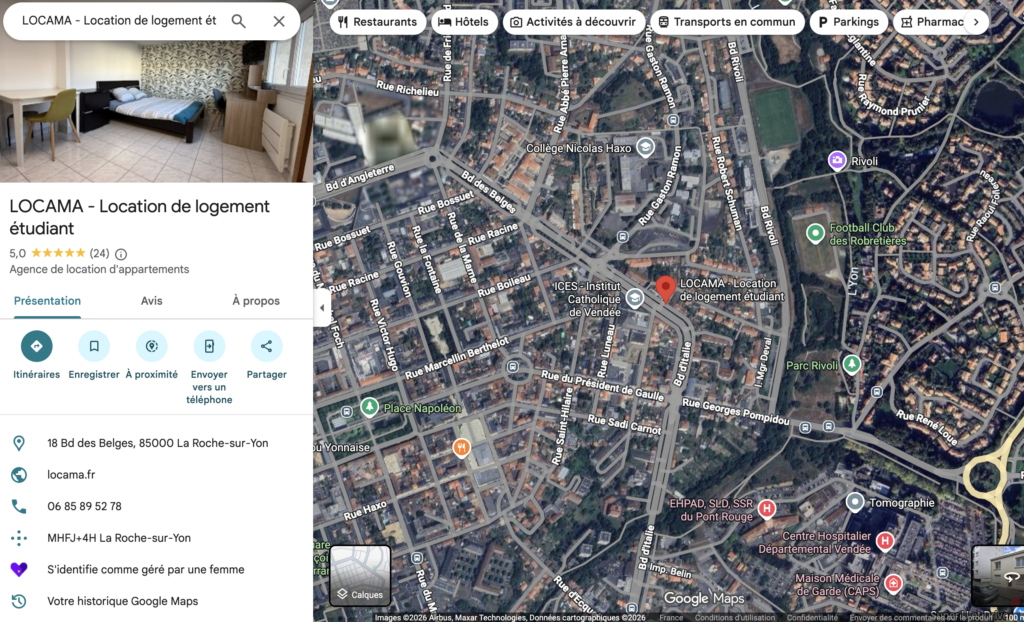Select Place Napoléon park marker
1024x622 pixels.
click(x=370, y=408)
